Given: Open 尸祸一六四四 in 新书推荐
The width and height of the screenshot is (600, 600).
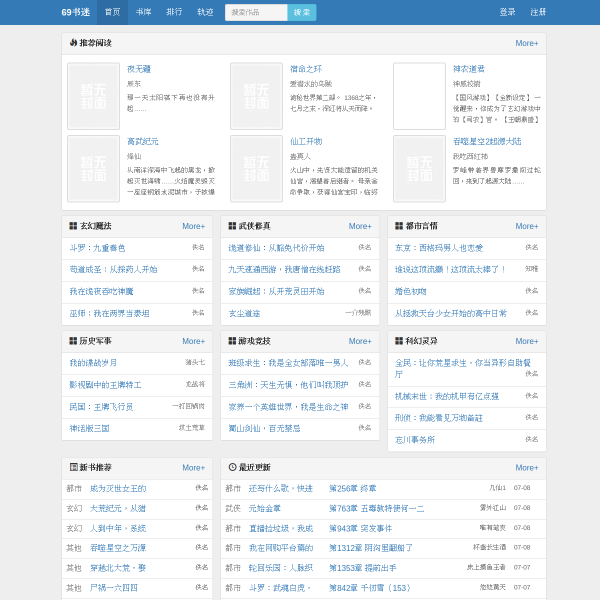Looking at the screenshot, I should coord(114,588).
